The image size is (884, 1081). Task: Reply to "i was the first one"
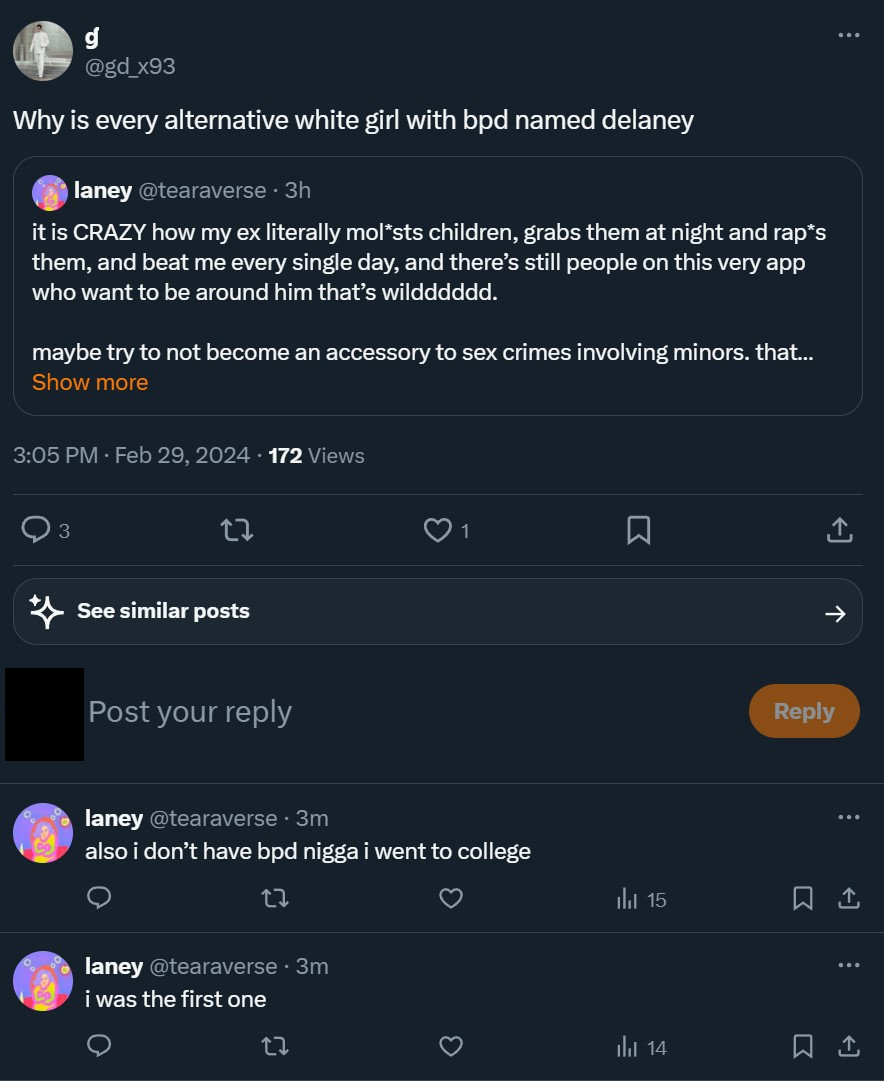[99, 1047]
